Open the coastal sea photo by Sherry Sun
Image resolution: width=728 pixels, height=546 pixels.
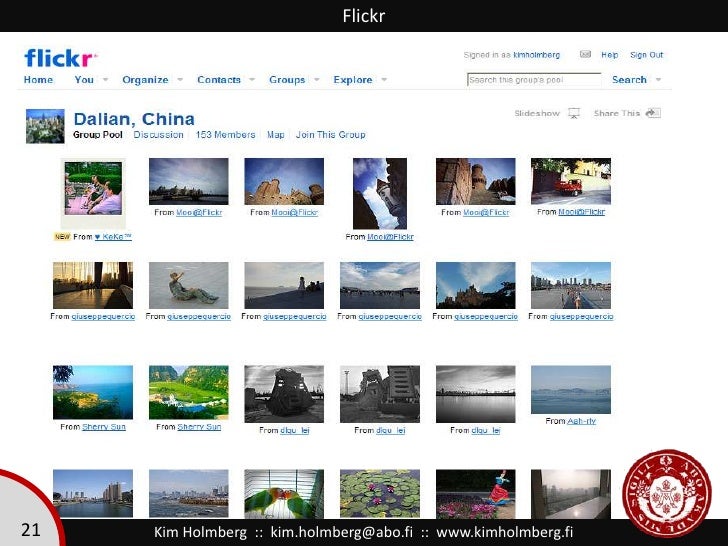point(93,392)
